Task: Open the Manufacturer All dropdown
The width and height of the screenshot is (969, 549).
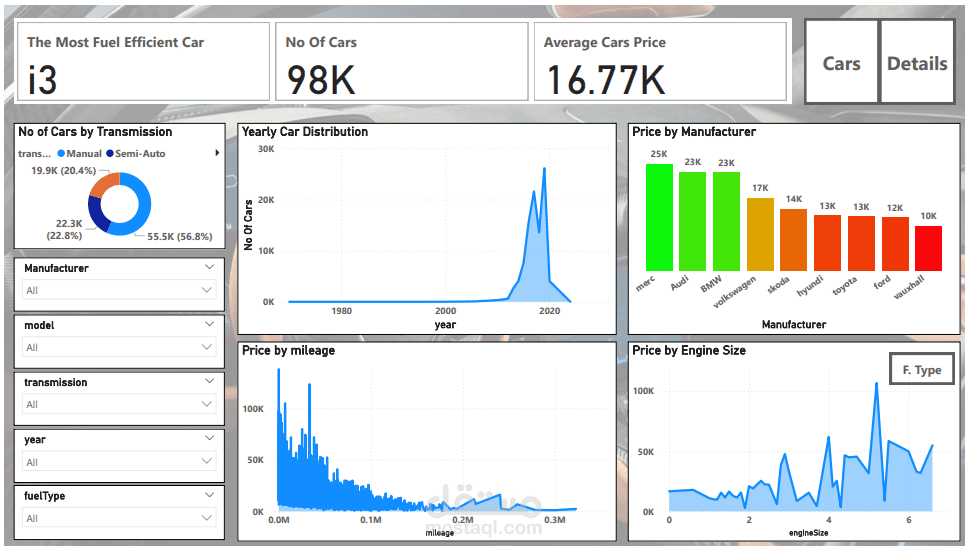Action: [x=119, y=290]
